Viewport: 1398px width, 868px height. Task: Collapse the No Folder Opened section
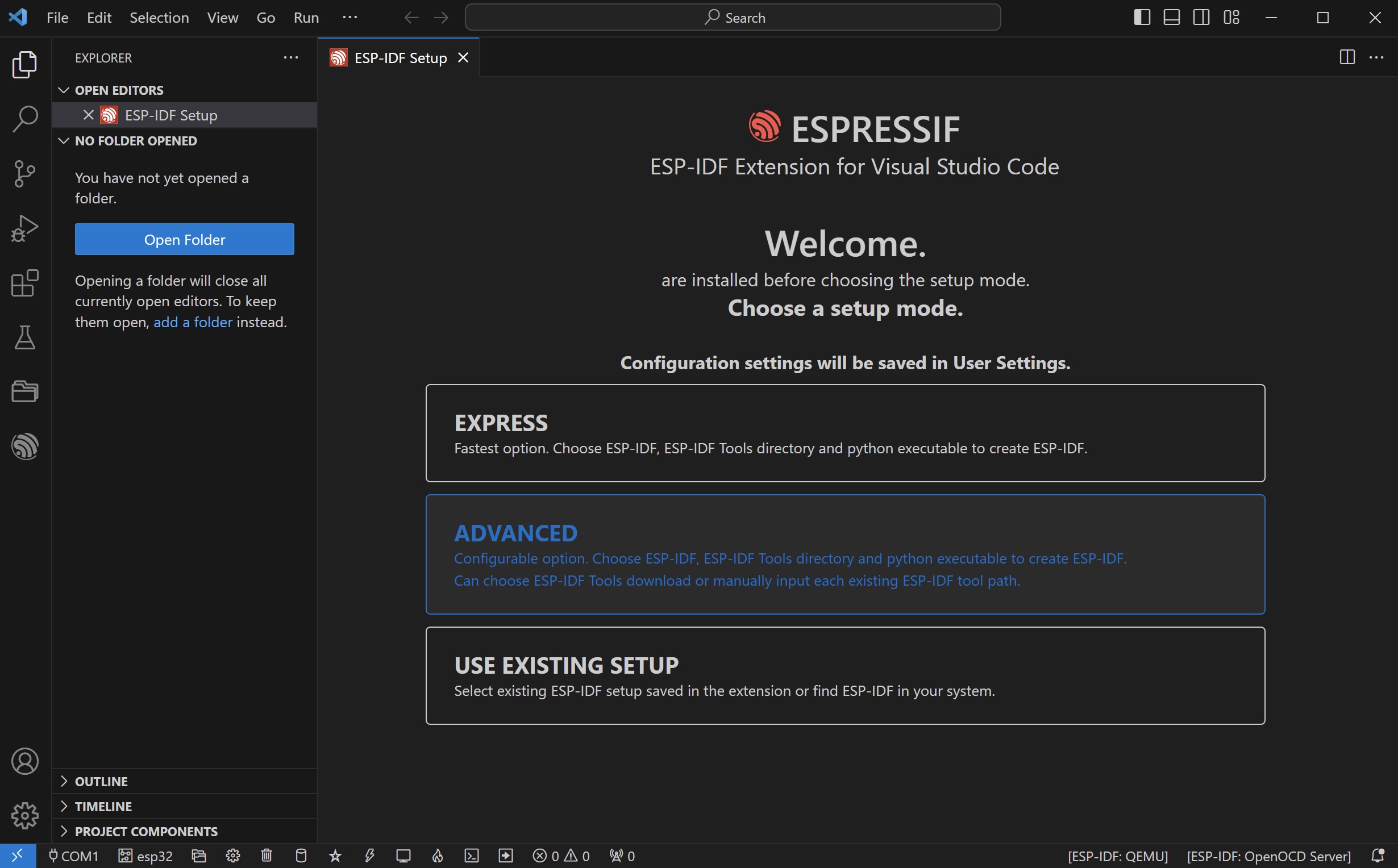click(x=184, y=141)
